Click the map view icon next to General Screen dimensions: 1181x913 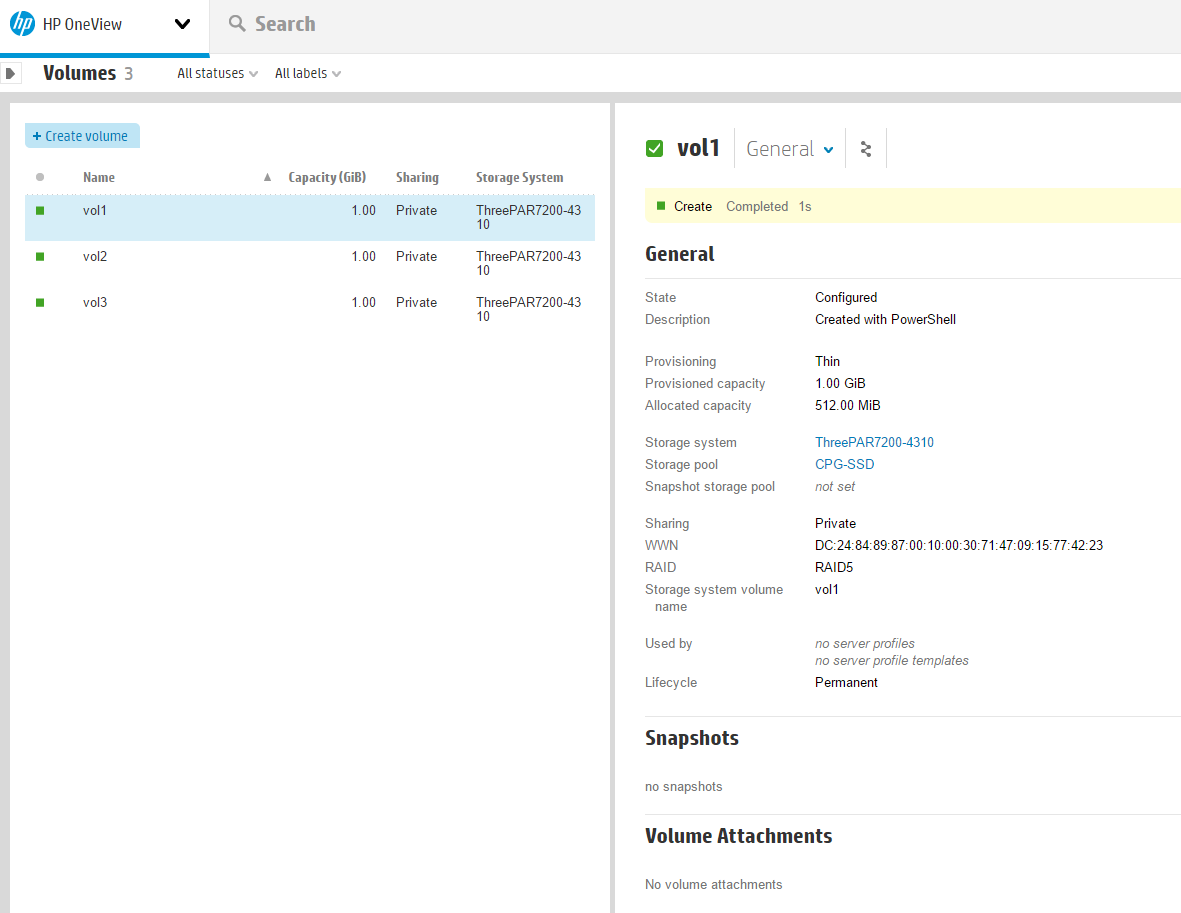(x=866, y=149)
